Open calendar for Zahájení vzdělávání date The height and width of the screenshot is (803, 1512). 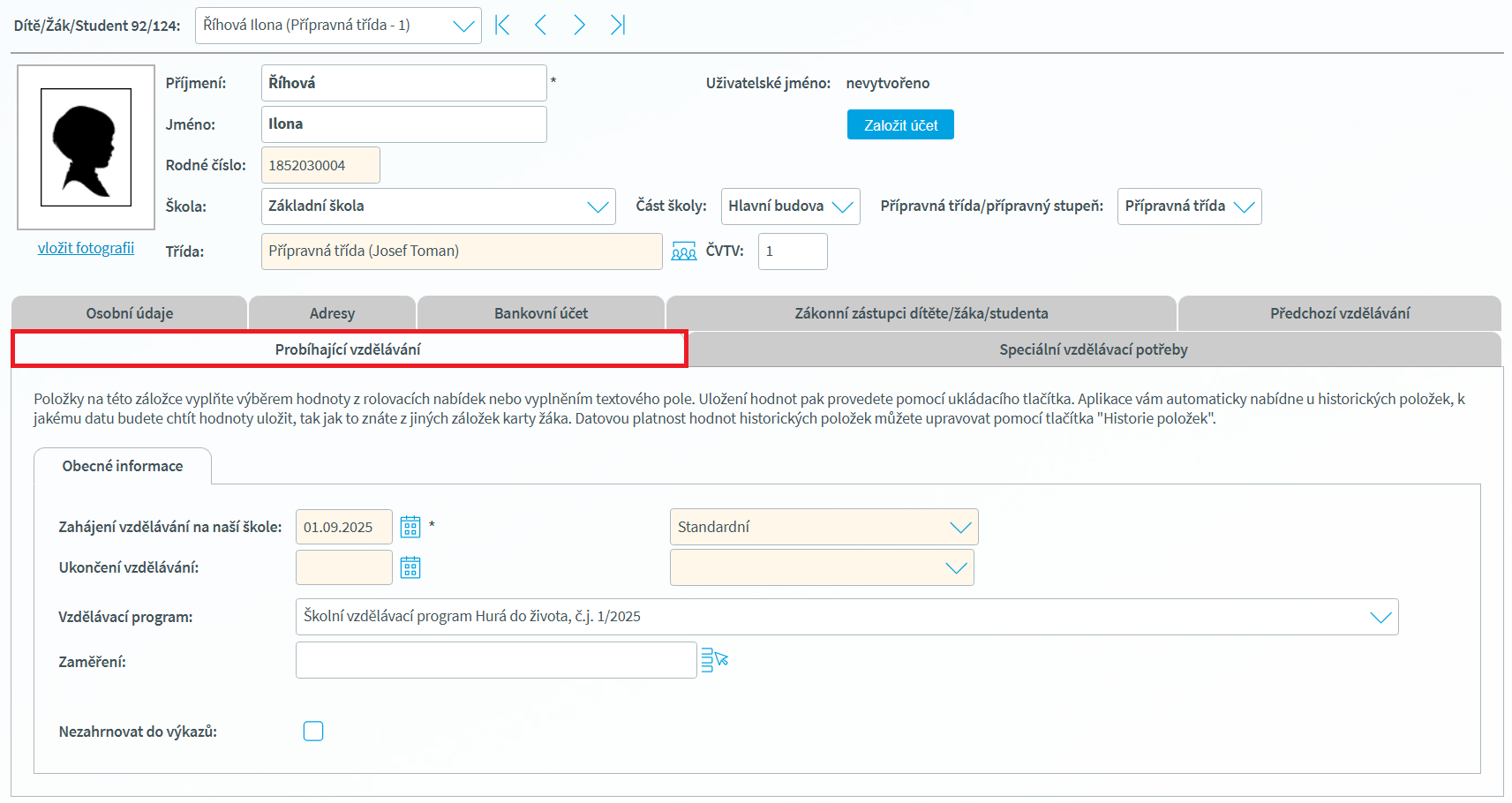pyautogui.click(x=410, y=527)
